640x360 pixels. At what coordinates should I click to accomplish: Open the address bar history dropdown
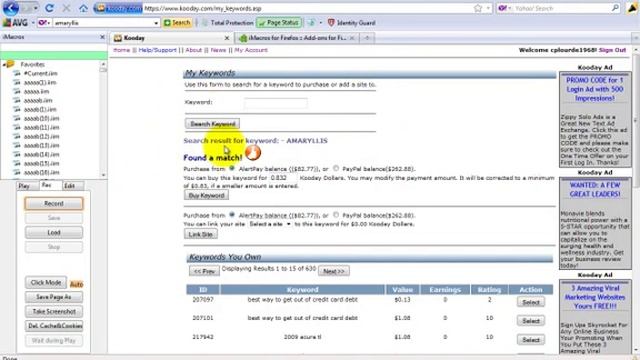pyautogui.click(x=488, y=8)
